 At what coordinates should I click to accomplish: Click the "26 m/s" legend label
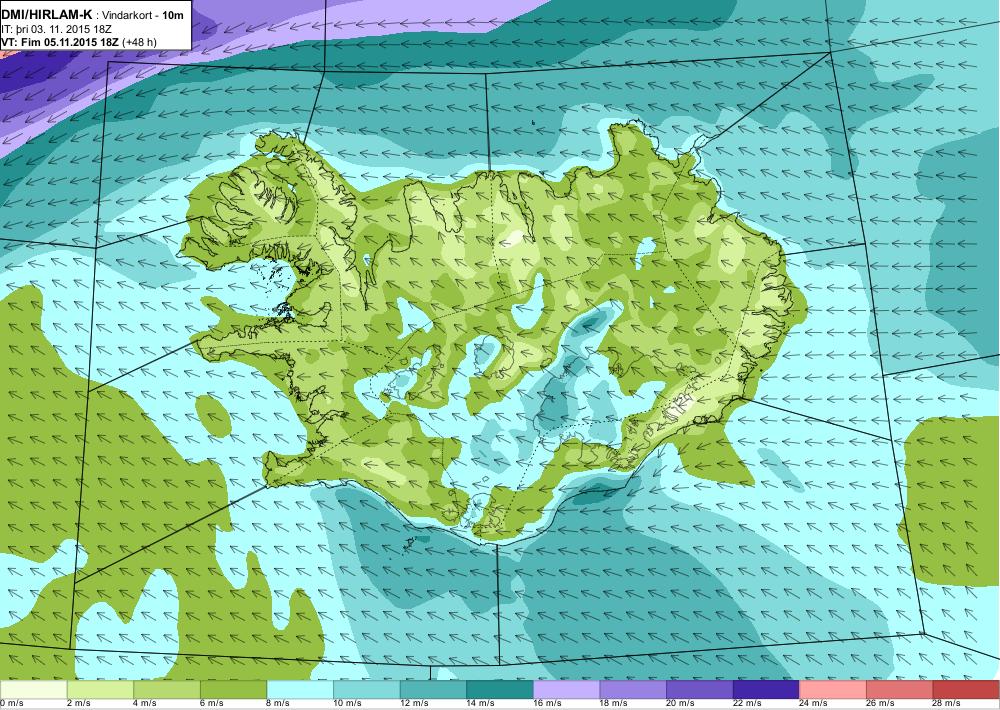[x=881, y=704]
